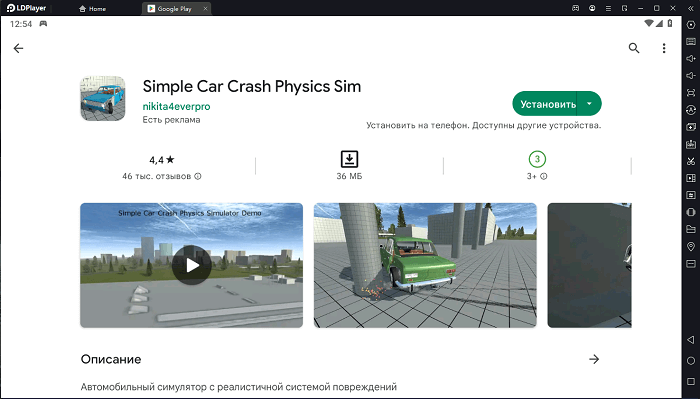Click the more options sidebar icon
The height and width of the screenshot is (399, 700).
tap(691, 263)
